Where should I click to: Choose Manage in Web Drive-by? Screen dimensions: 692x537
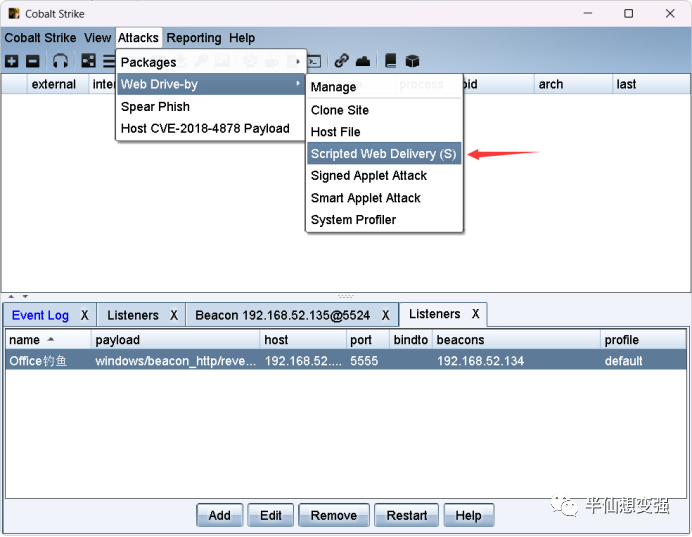tap(384, 87)
